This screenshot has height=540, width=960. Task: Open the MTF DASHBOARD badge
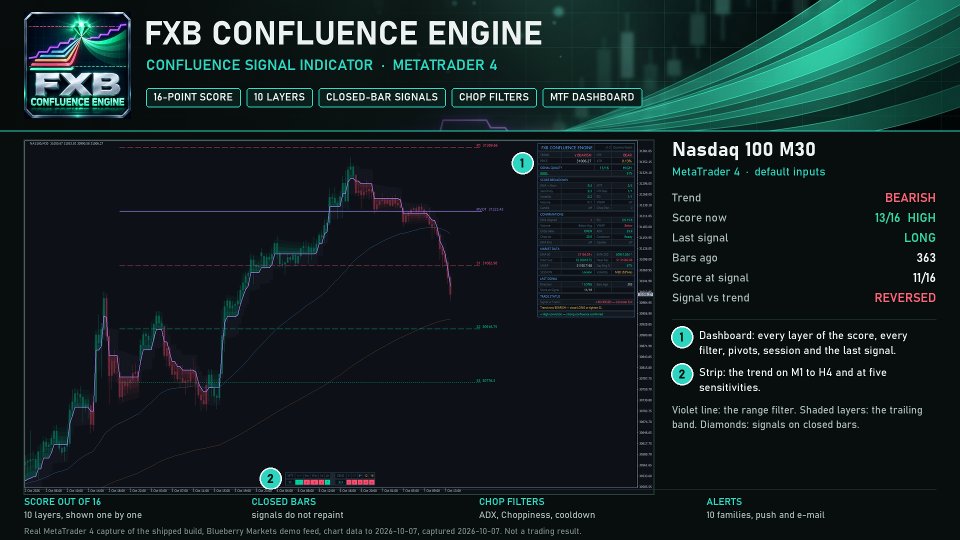point(592,97)
